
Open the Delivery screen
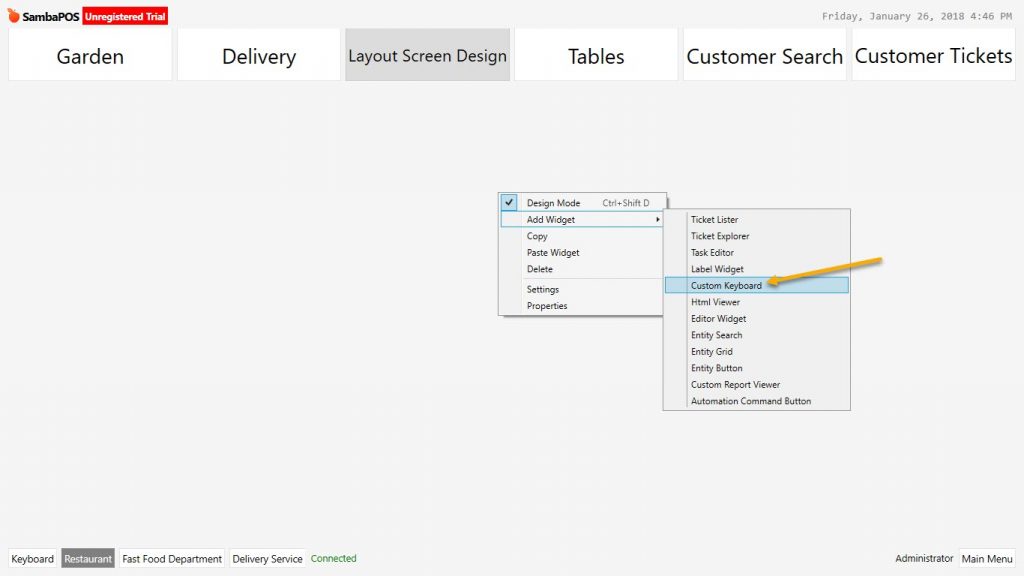(259, 55)
